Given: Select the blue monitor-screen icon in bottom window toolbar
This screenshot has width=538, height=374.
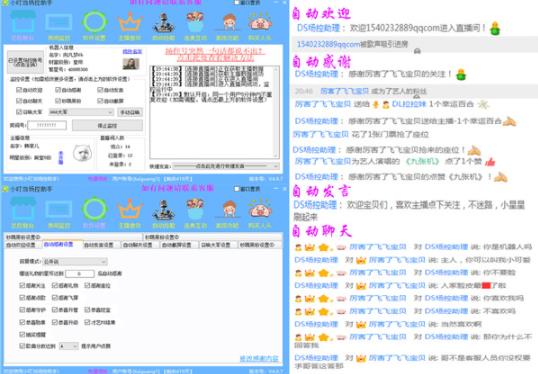Looking at the screenshot, I should pos(59,209).
